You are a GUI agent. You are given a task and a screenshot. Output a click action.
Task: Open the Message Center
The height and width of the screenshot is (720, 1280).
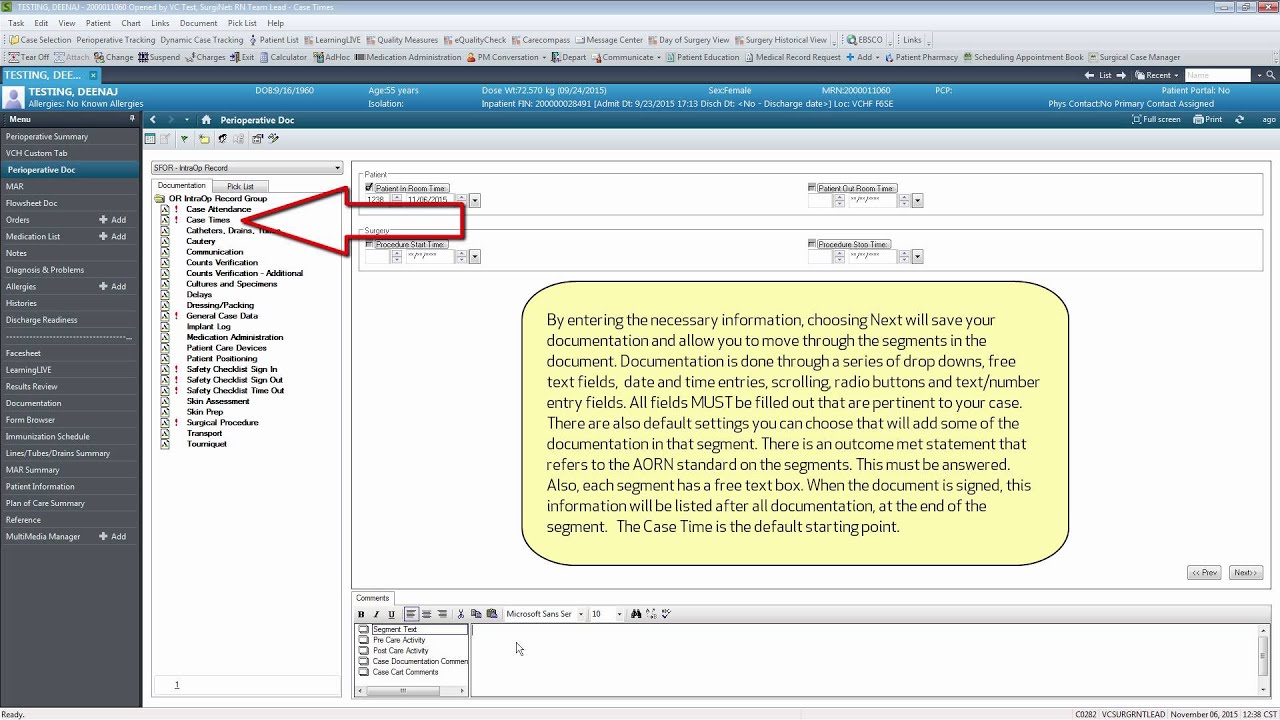click(609, 40)
